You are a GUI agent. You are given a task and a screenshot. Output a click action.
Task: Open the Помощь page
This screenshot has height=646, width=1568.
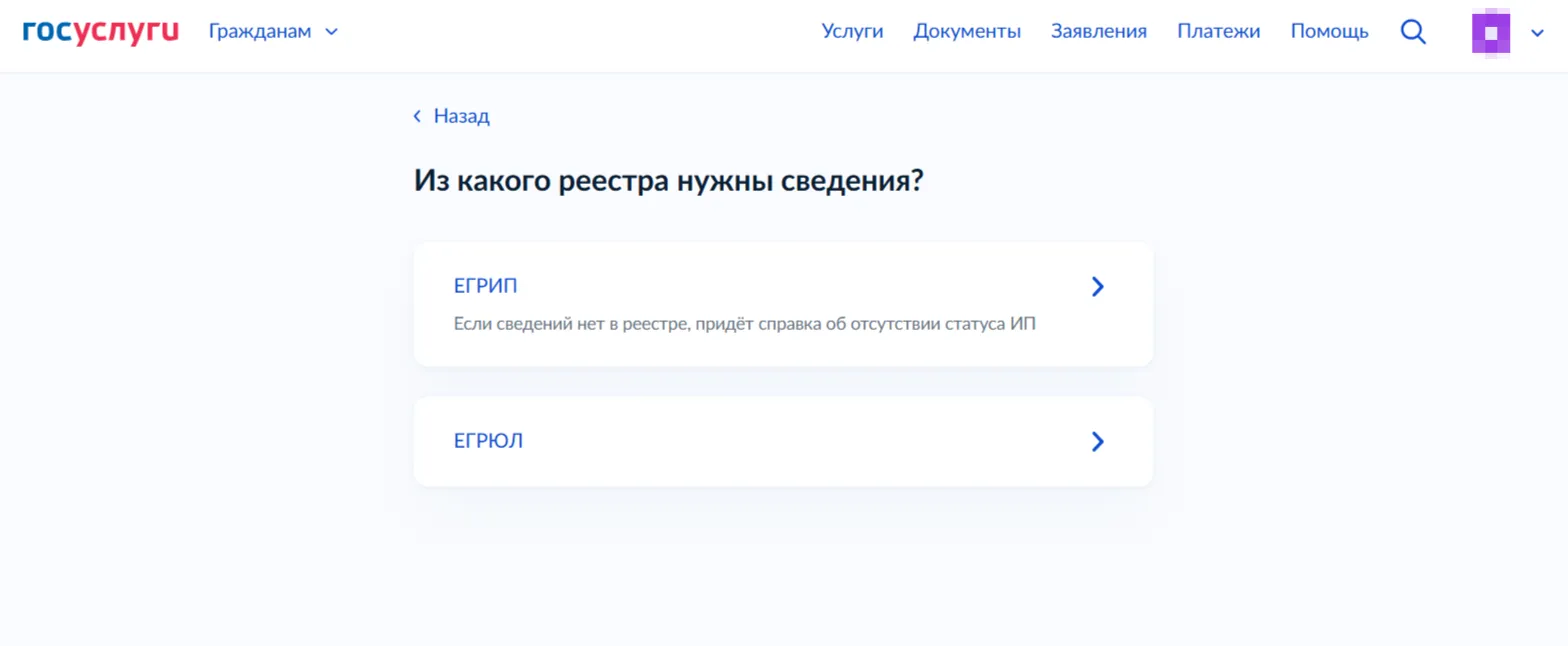(1329, 31)
